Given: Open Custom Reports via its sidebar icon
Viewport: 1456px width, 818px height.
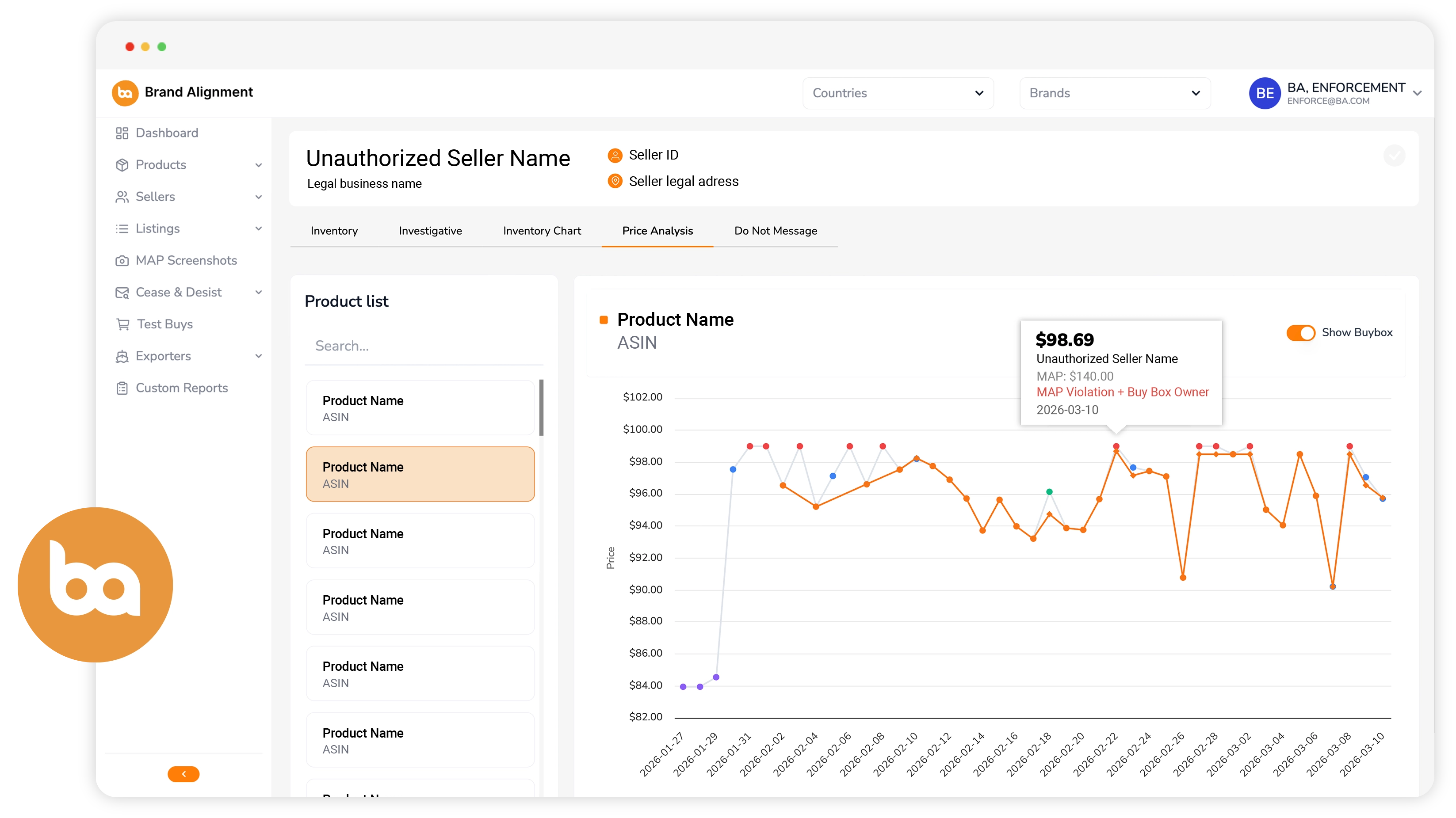Looking at the screenshot, I should coord(122,388).
